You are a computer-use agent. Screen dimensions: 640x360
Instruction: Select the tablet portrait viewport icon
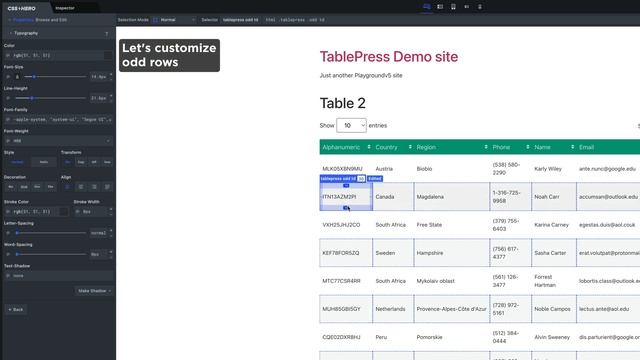point(453,7)
